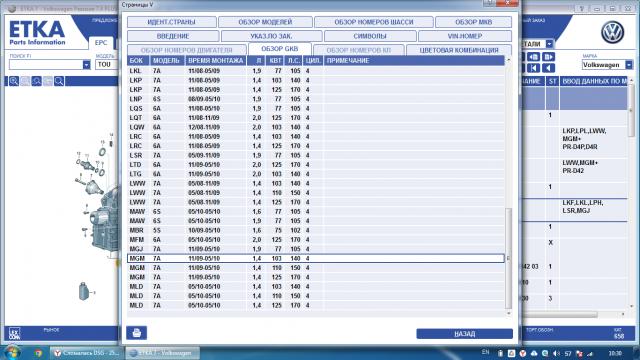The width and height of the screenshot is (640, 360).
Task: Open the ОБЗОР МОДЕЛЕЙ tab
Action: pos(265,22)
